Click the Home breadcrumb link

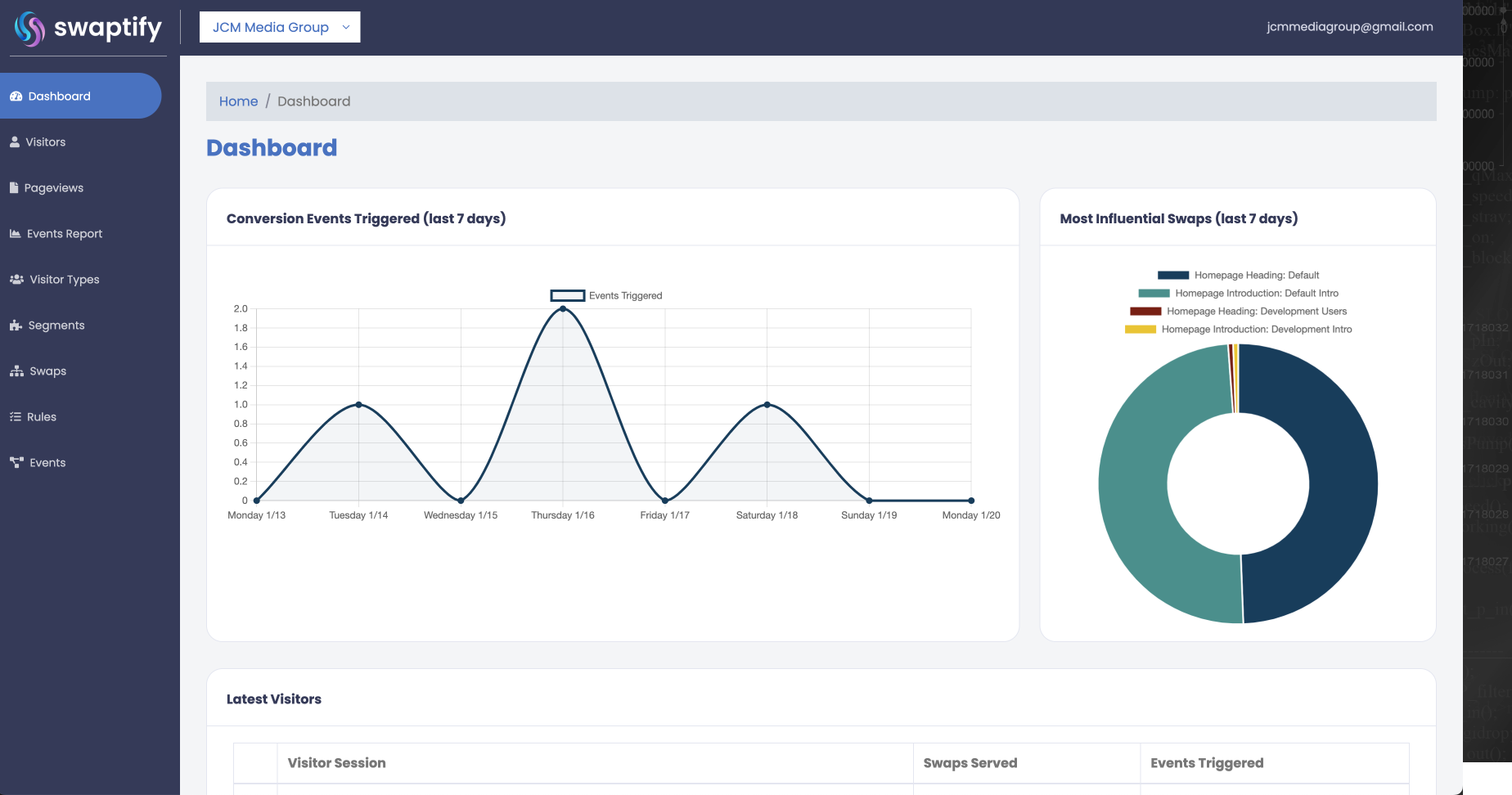238,101
